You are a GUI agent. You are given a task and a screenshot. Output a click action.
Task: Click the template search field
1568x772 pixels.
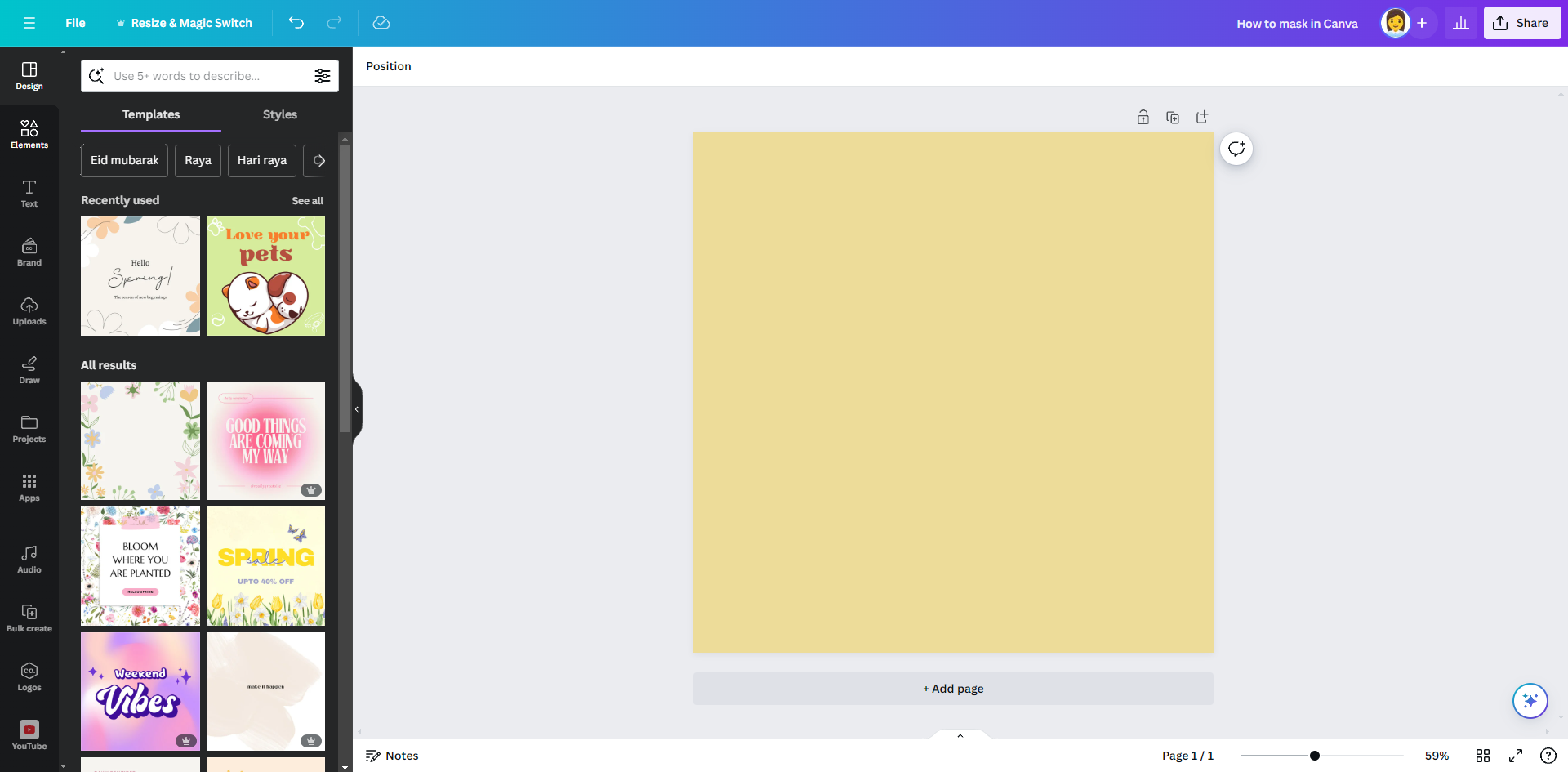(208, 76)
